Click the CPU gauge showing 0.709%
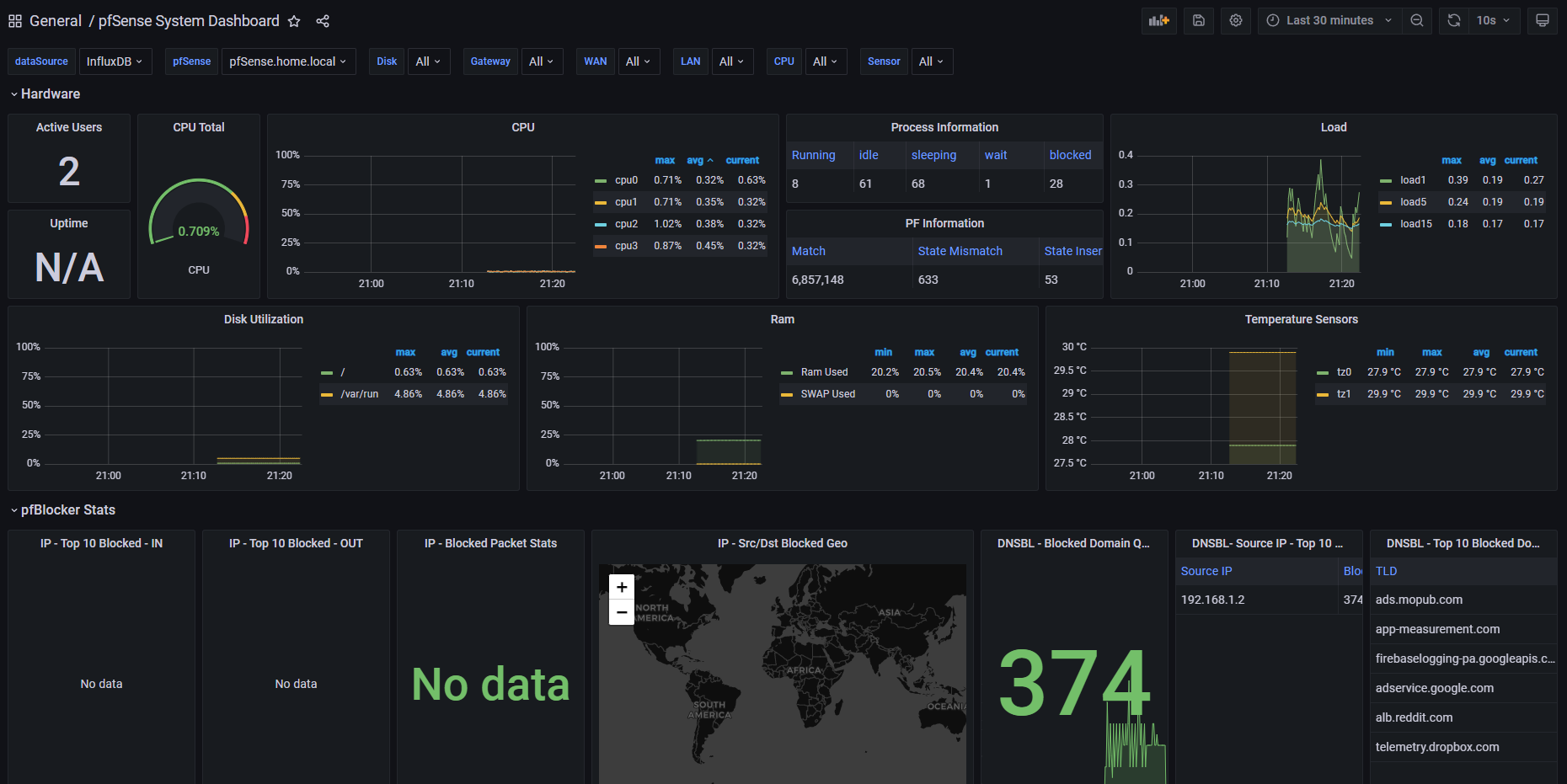 point(199,214)
